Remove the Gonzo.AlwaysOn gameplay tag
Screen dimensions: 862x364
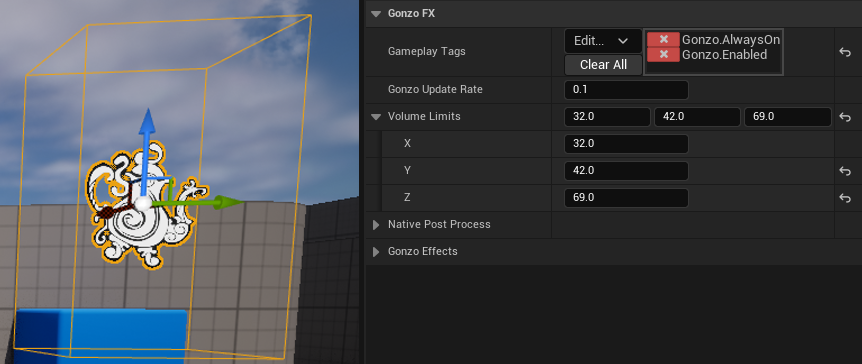[x=663, y=40]
